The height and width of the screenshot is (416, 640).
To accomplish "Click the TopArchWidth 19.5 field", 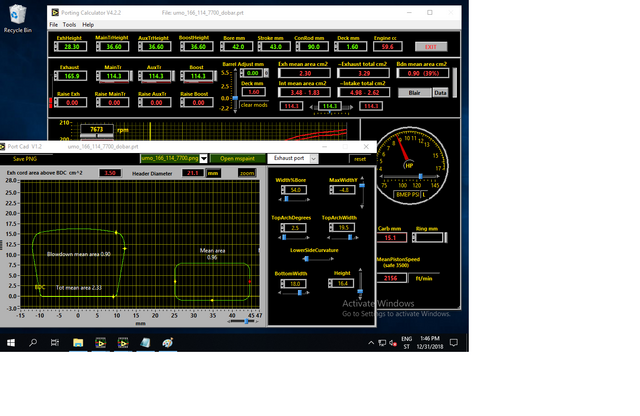I will click(344, 228).
